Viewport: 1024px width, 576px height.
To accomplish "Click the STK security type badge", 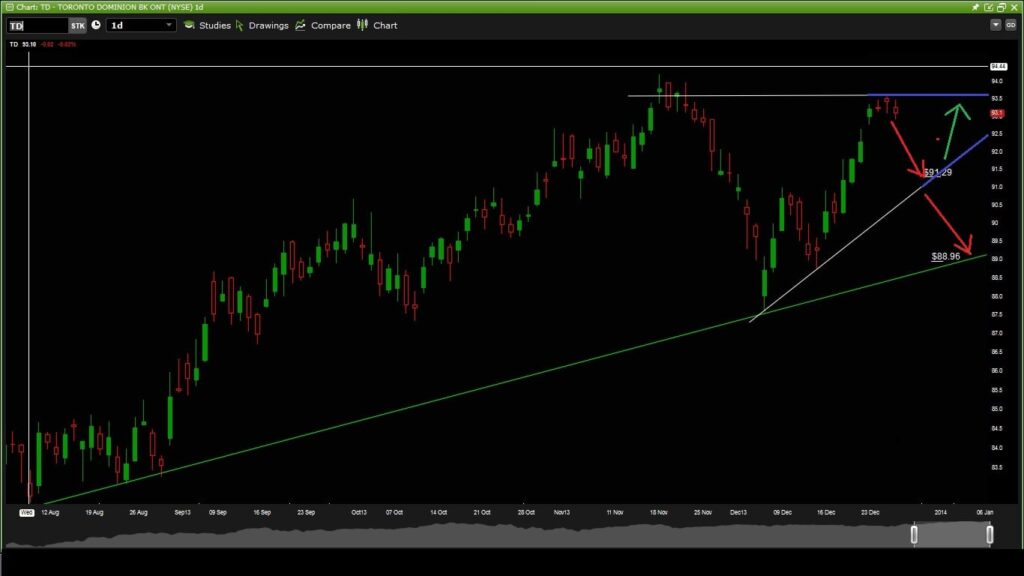I will (78, 25).
